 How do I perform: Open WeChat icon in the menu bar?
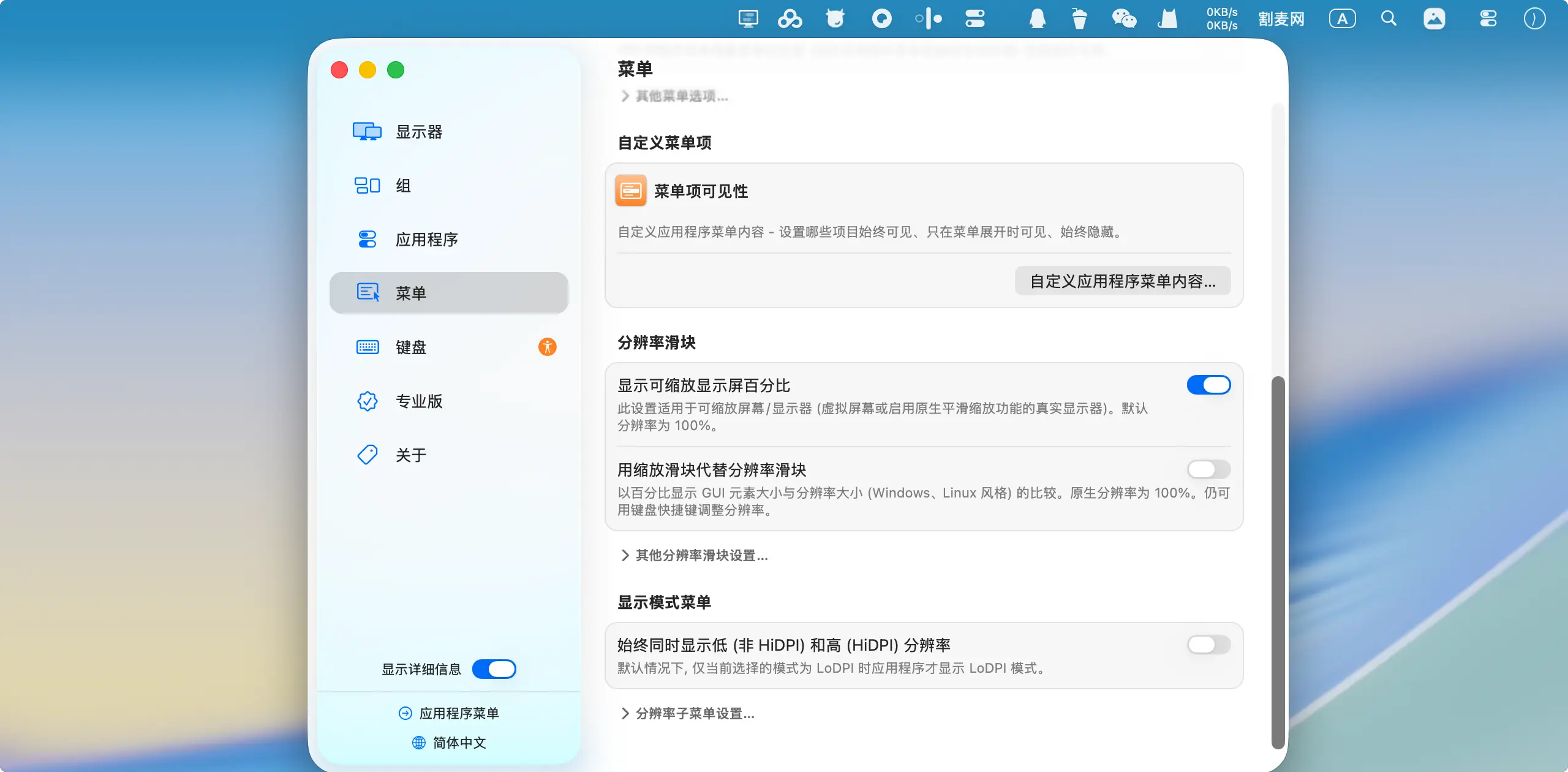click(1124, 18)
